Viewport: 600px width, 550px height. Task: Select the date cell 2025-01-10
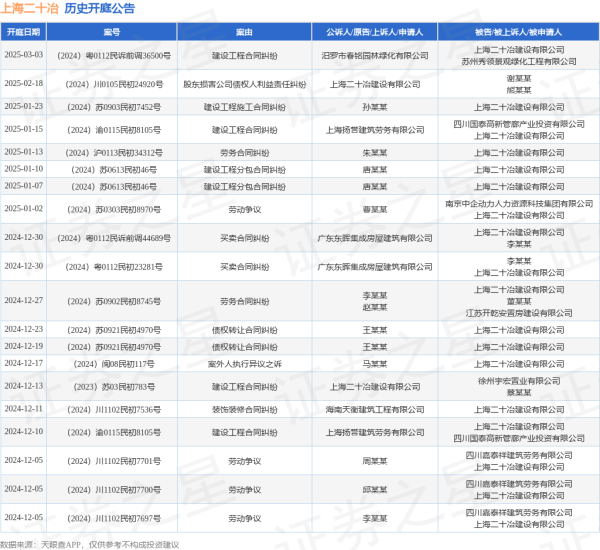pos(23,169)
